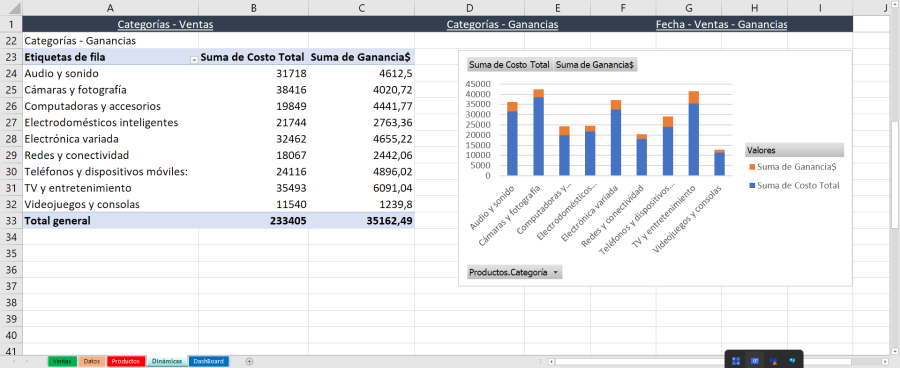Follow the Categorías - Ganancias header link

click(502, 25)
